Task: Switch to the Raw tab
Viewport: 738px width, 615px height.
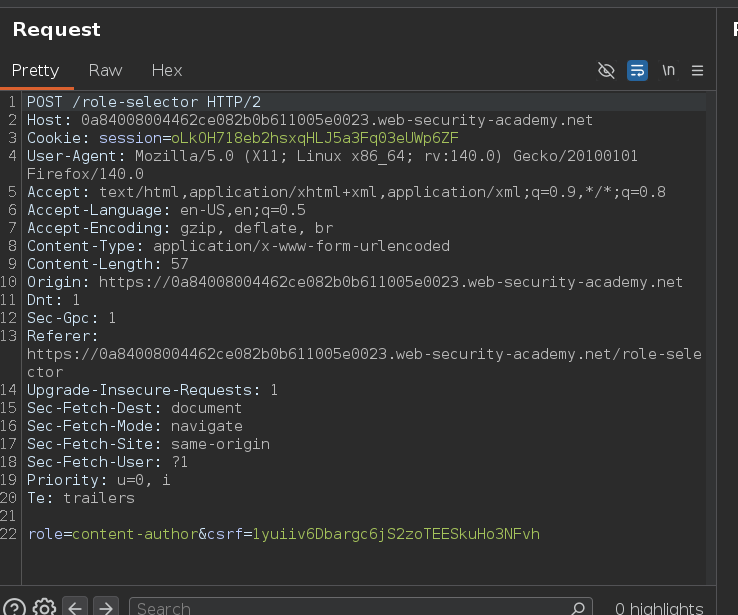Action: 105,71
